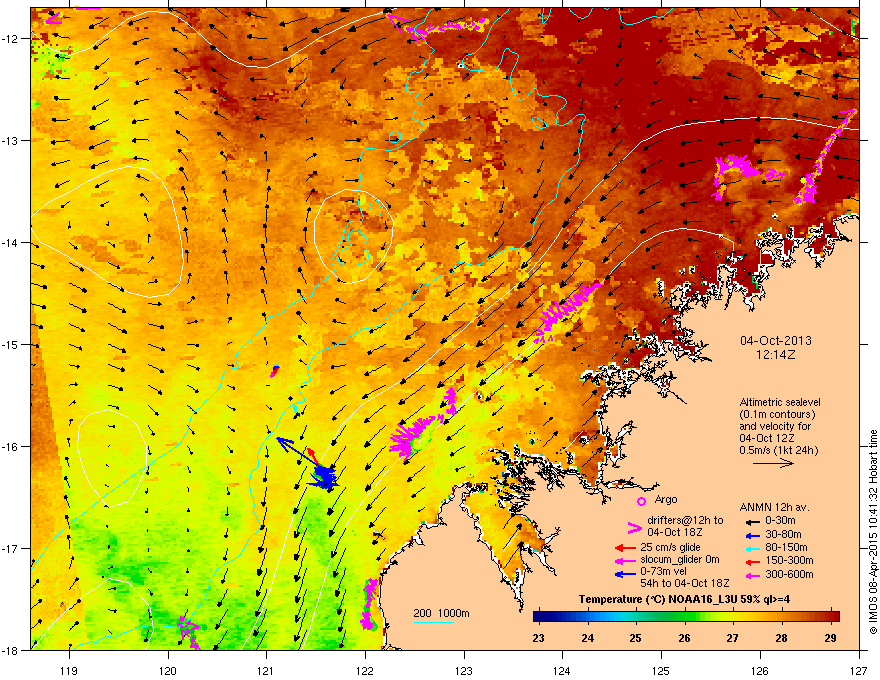
Task: Click the 0.5m/s velocity scale arrow
Action: pyautogui.click(x=773, y=463)
